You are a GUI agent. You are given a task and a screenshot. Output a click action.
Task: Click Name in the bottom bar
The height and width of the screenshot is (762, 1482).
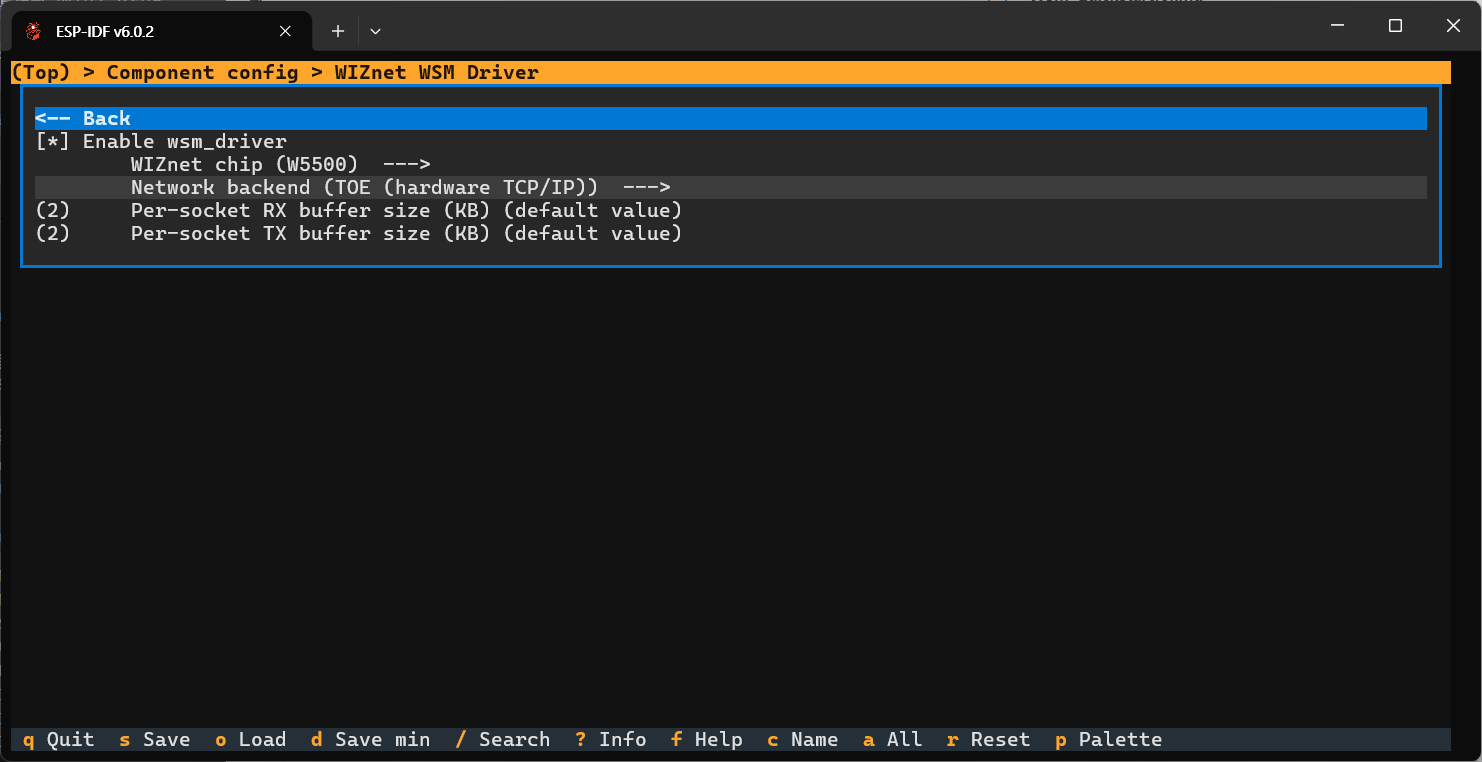[x=803, y=740]
